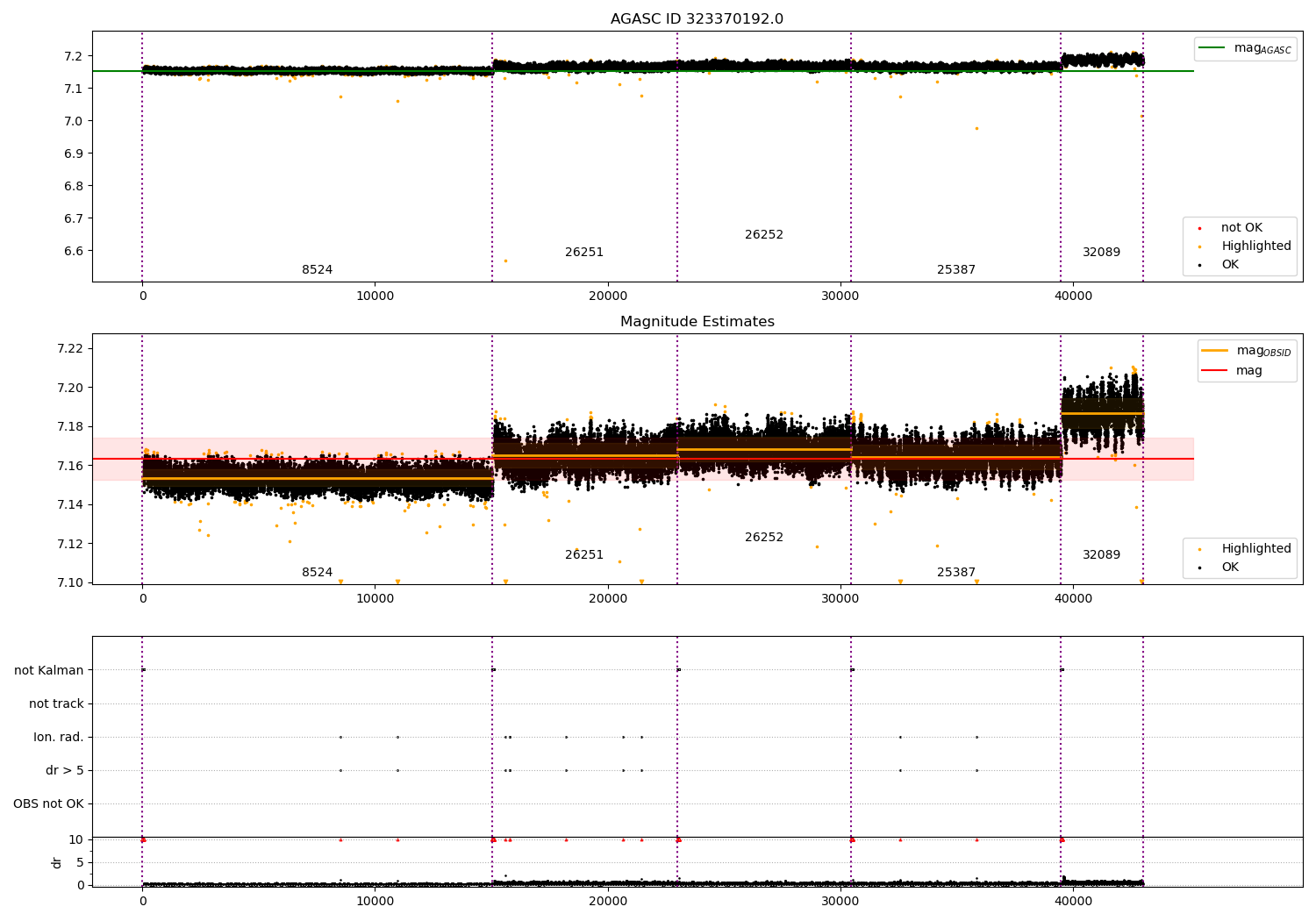Click the 26251 label in top plot

584,253
